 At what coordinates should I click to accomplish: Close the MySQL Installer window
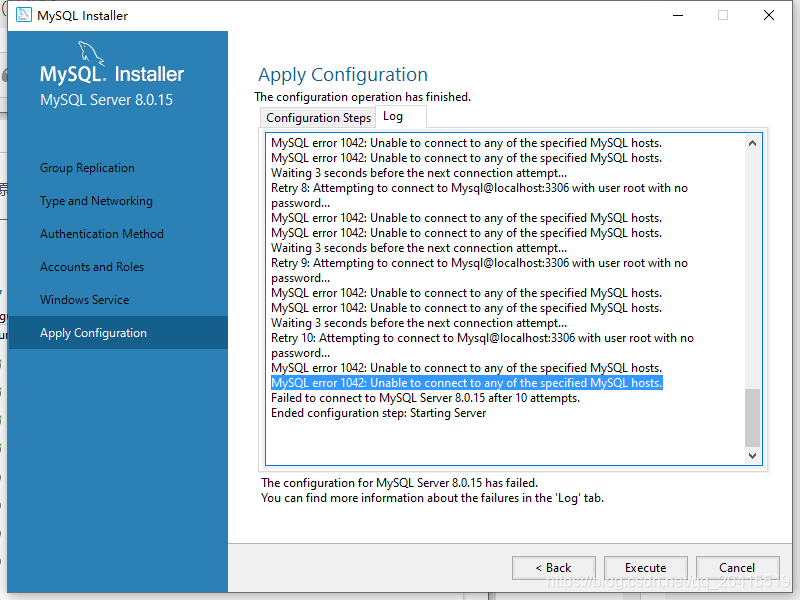(769, 15)
